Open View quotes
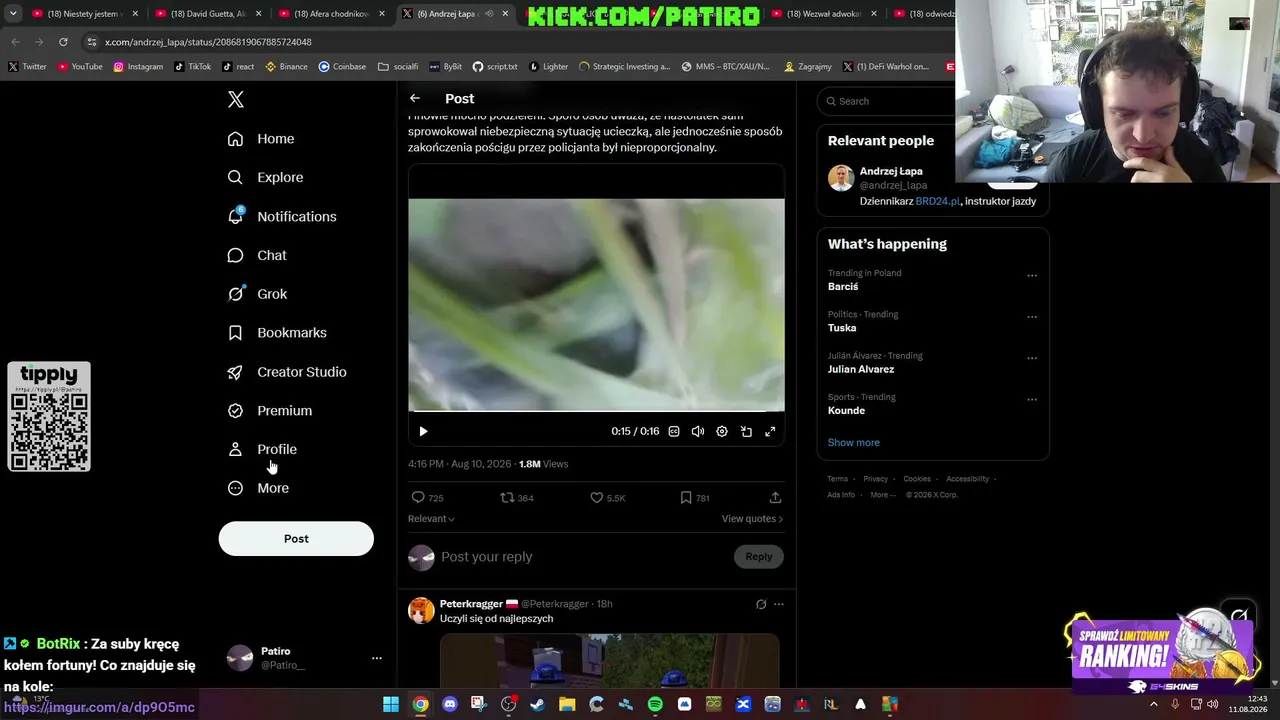The height and width of the screenshot is (720, 1280). pyautogui.click(x=752, y=519)
